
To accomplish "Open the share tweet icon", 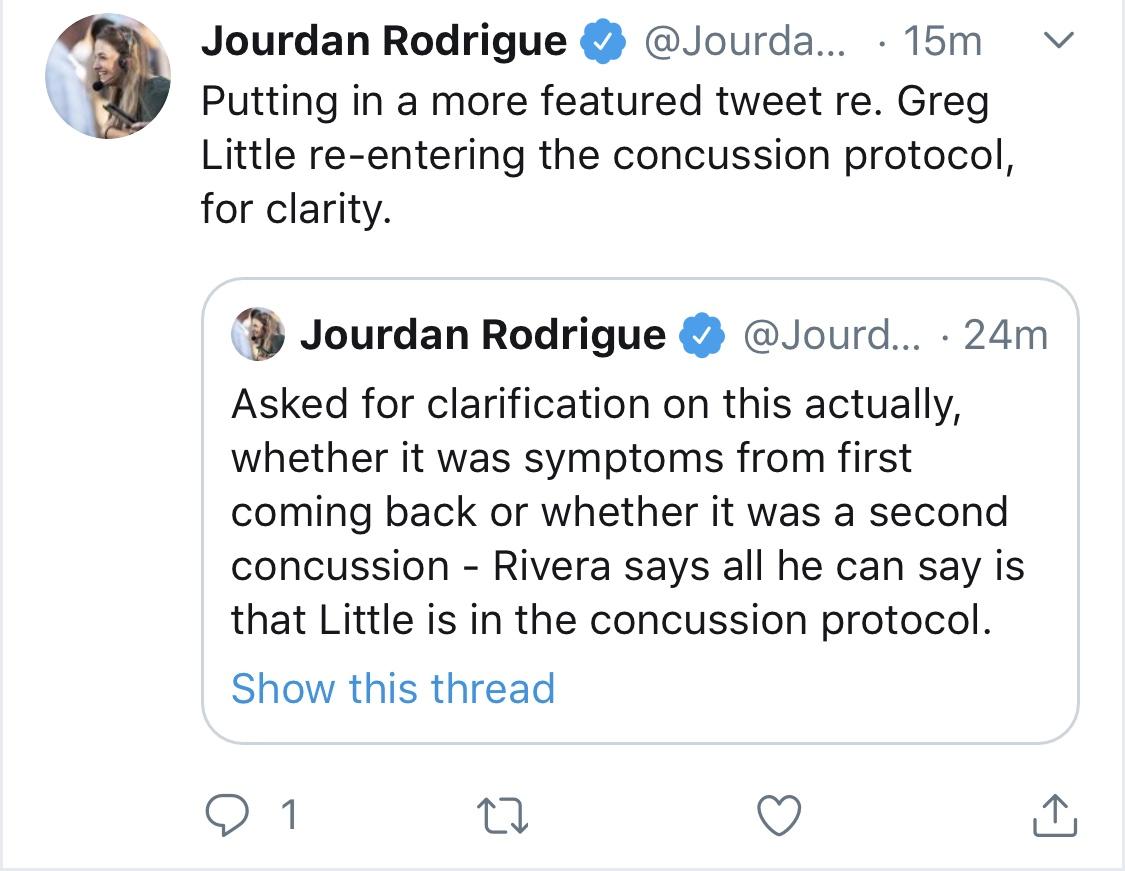I will pyautogui.click(x=1055, y=815).
